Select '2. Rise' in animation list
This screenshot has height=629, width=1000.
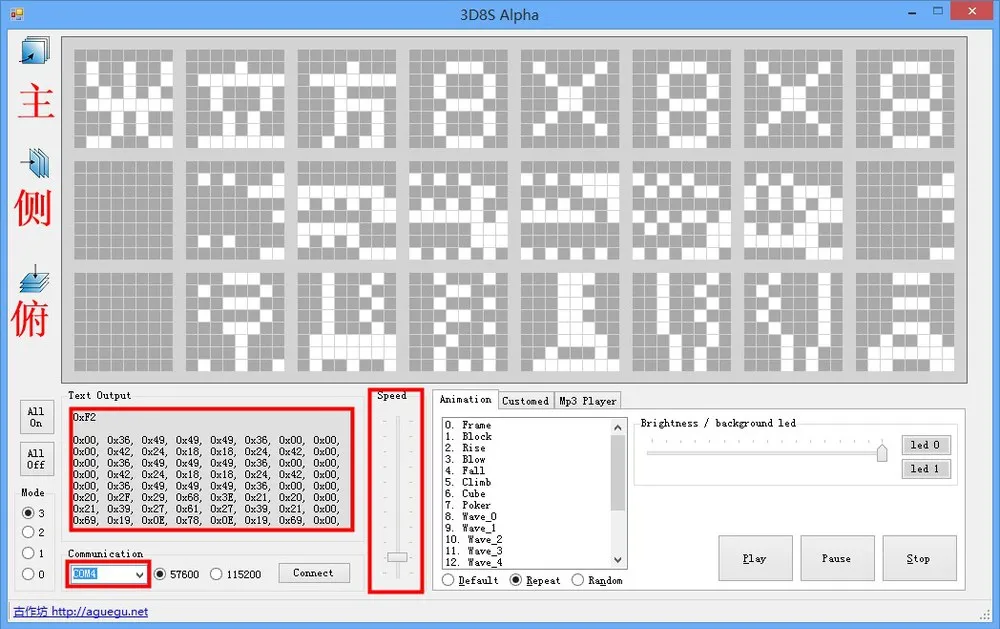coord(466,448)
